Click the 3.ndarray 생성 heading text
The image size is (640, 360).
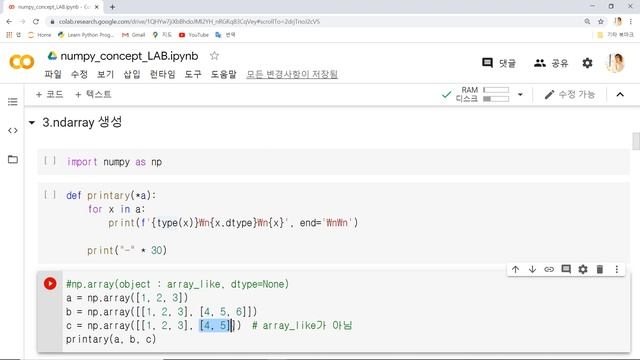coord(82,122)
